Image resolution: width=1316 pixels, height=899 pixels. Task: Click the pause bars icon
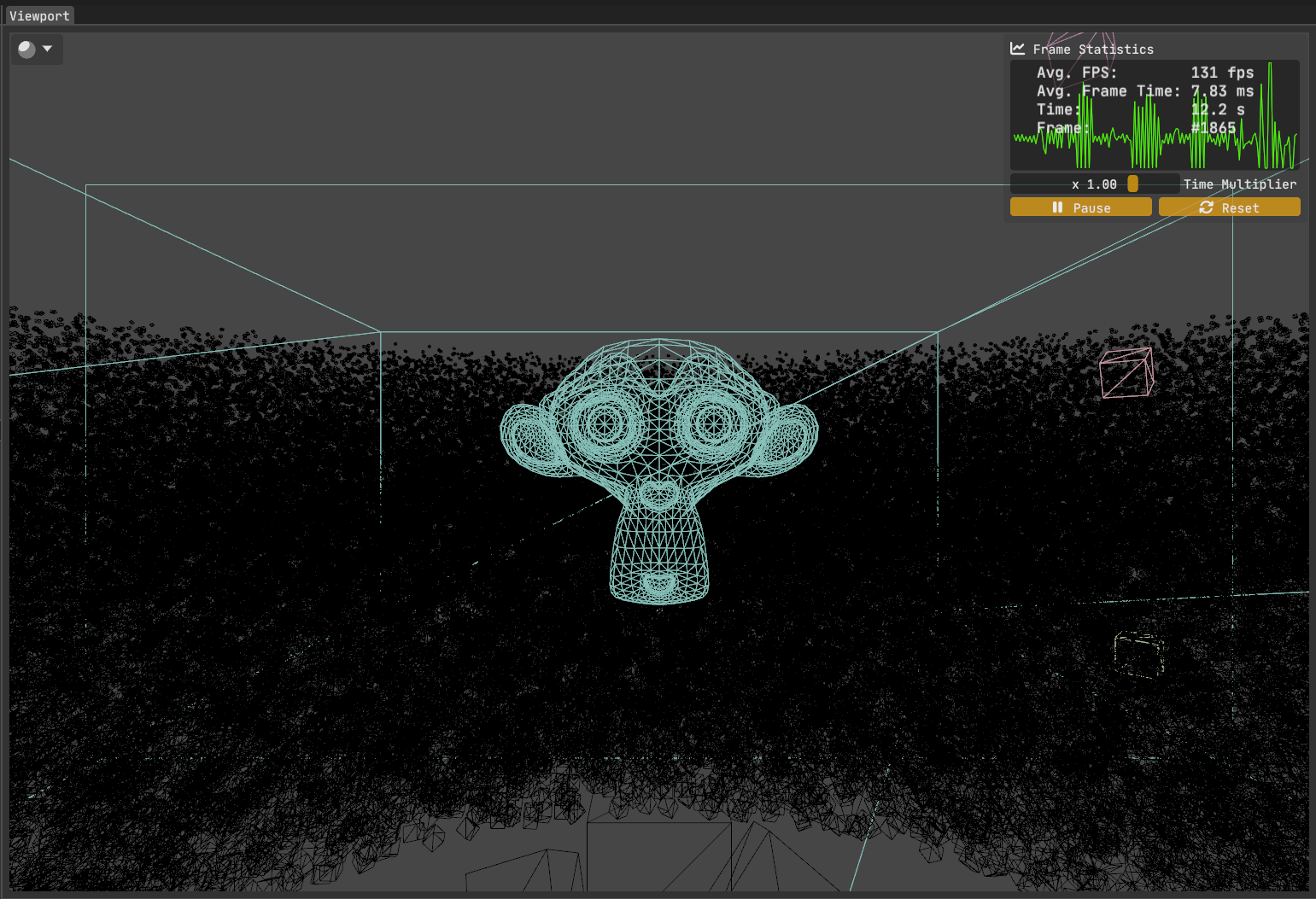(1057, 207)
